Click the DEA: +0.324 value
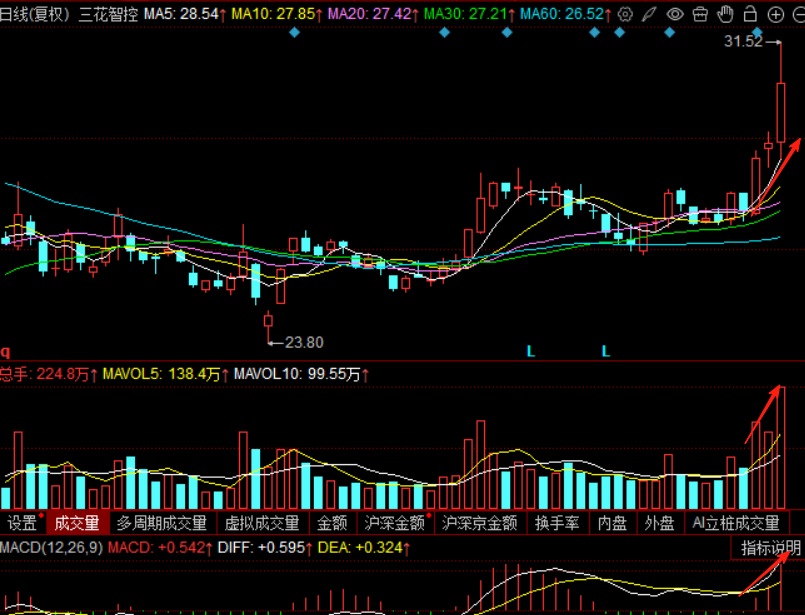805x615 pixels. click(364, 548)
